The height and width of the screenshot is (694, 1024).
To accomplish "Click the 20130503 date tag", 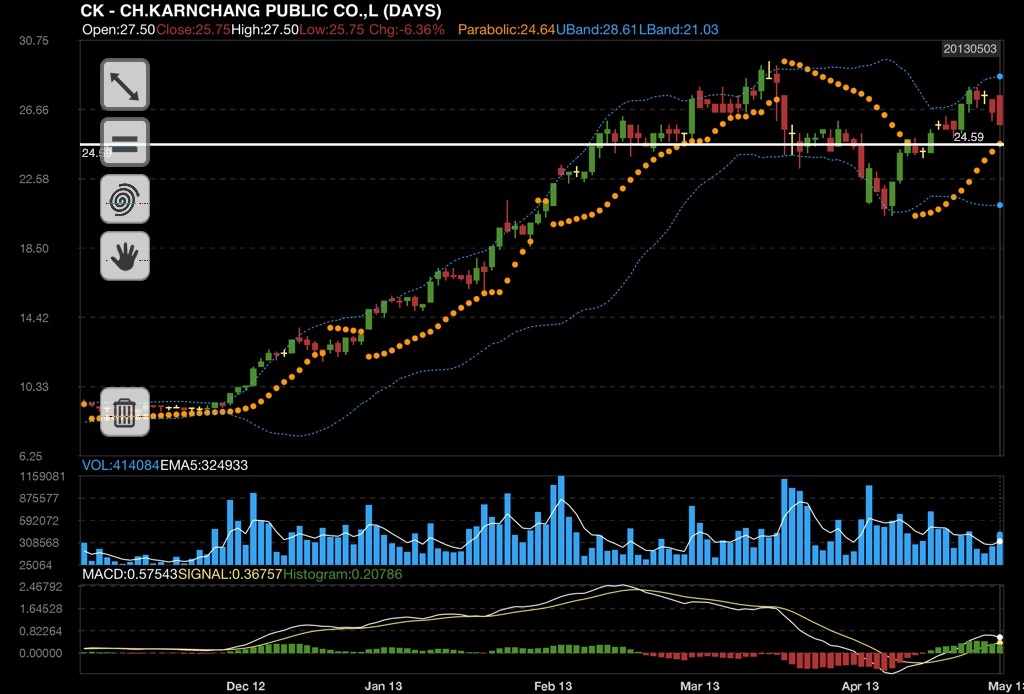I will point(970,49).
